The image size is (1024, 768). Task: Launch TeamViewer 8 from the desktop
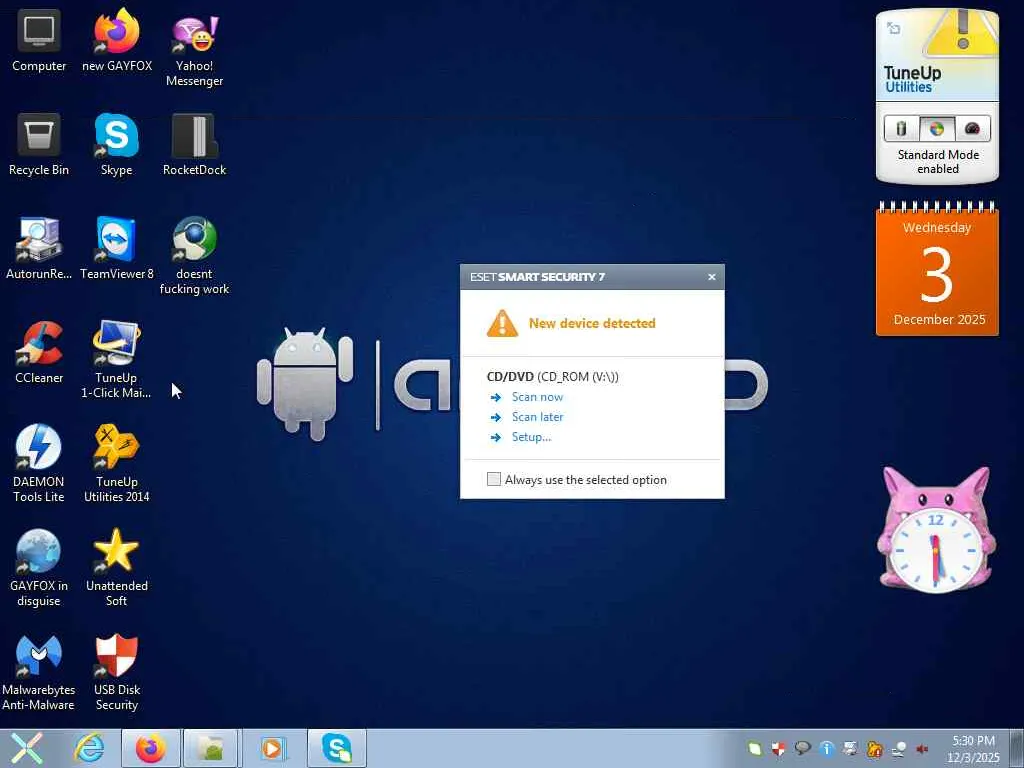tap(116, 249)
